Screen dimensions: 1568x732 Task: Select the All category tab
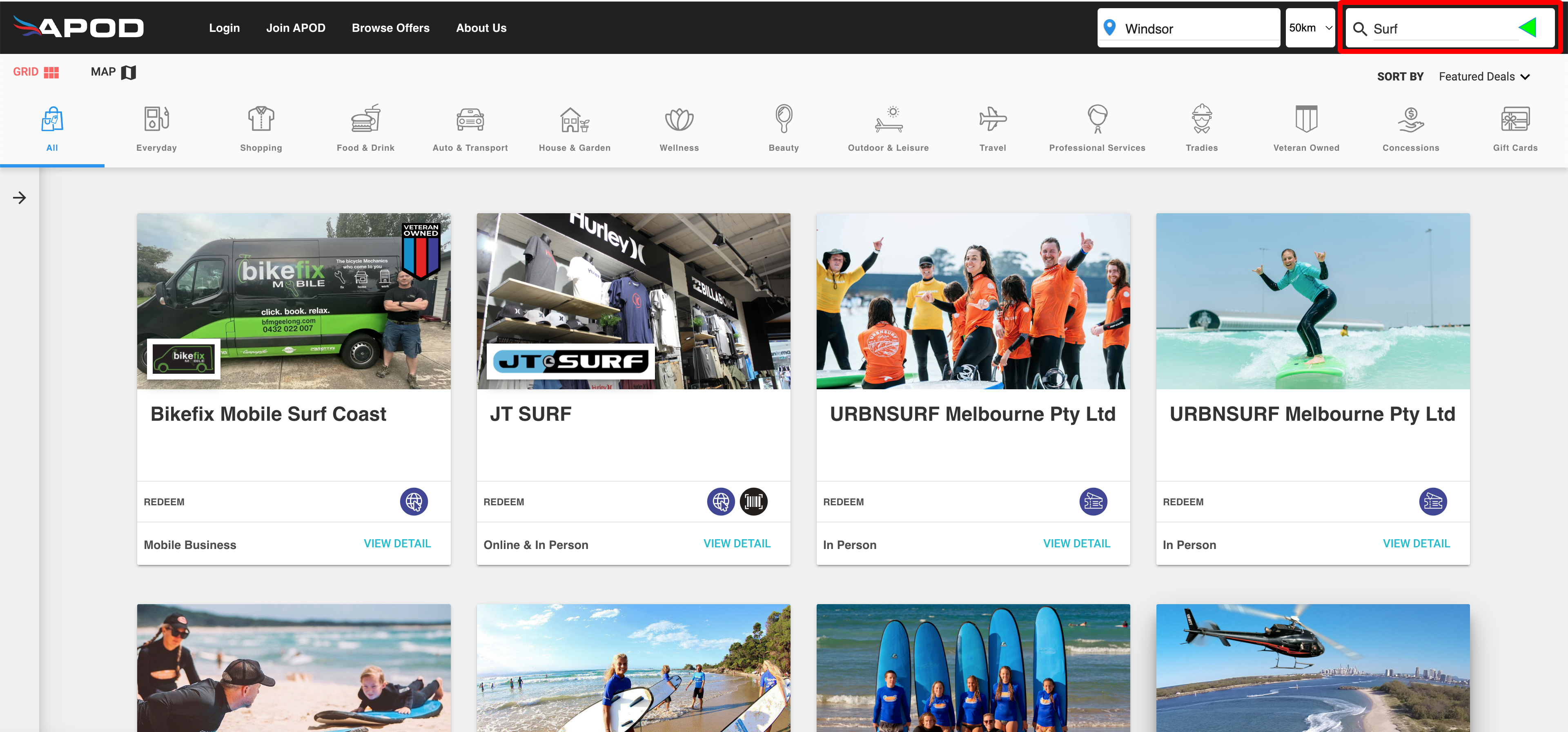coord(52,129)
